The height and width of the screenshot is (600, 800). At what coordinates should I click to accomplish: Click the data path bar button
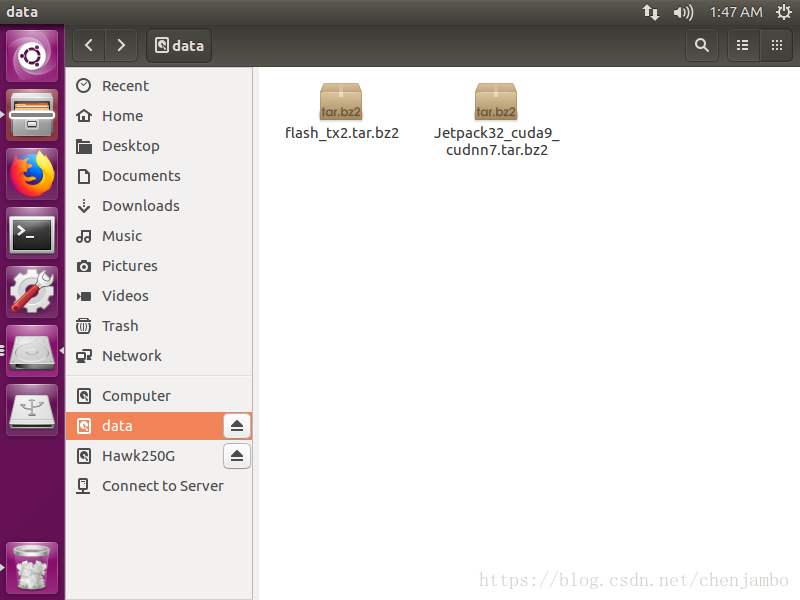179,45
